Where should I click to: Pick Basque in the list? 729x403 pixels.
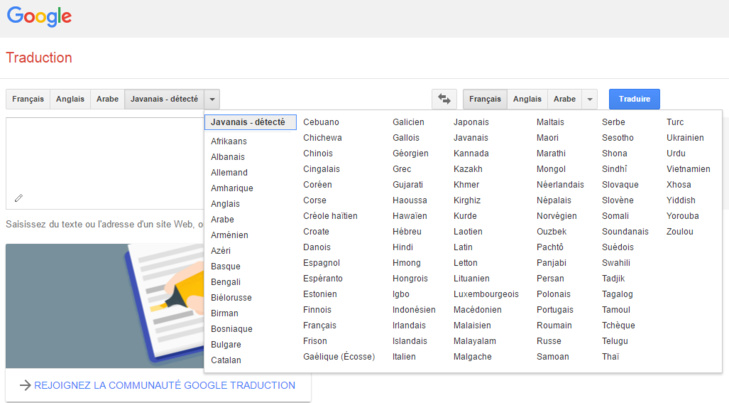(x=225, y=266)
